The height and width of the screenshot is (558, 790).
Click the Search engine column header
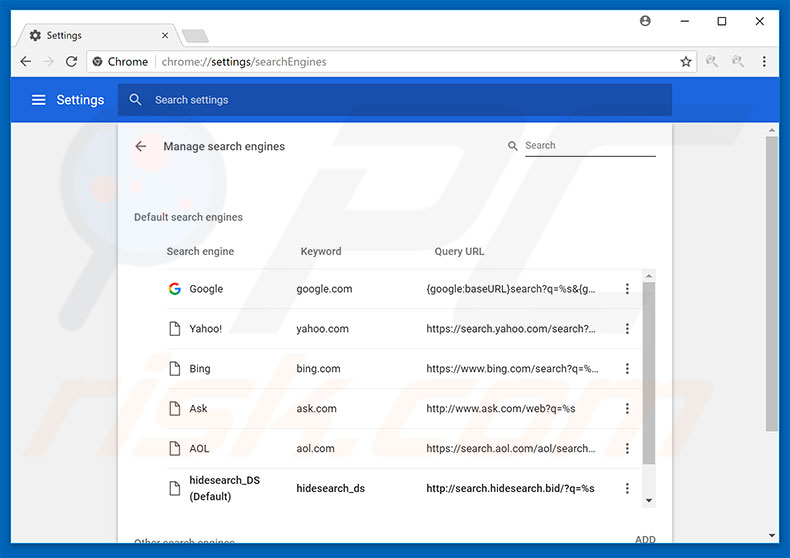(x=201, y=251)
